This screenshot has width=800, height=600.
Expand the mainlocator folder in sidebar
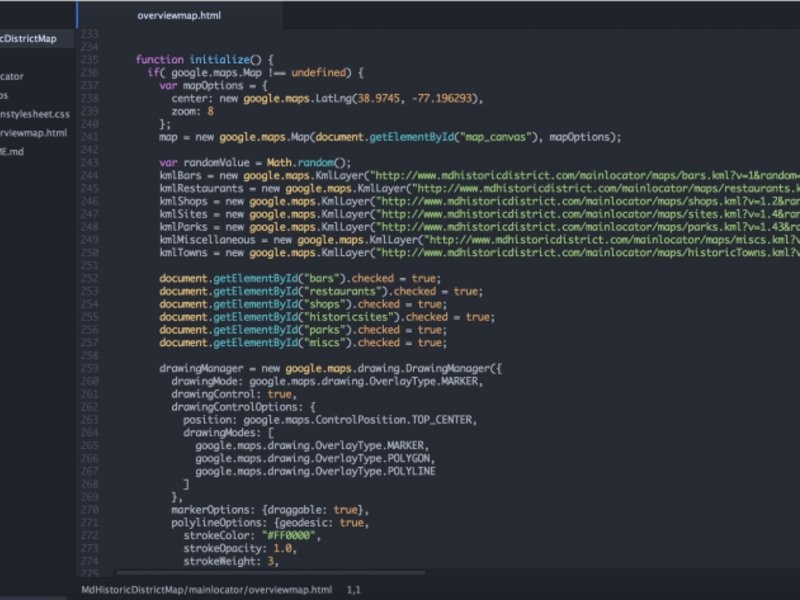pos(14,76)
